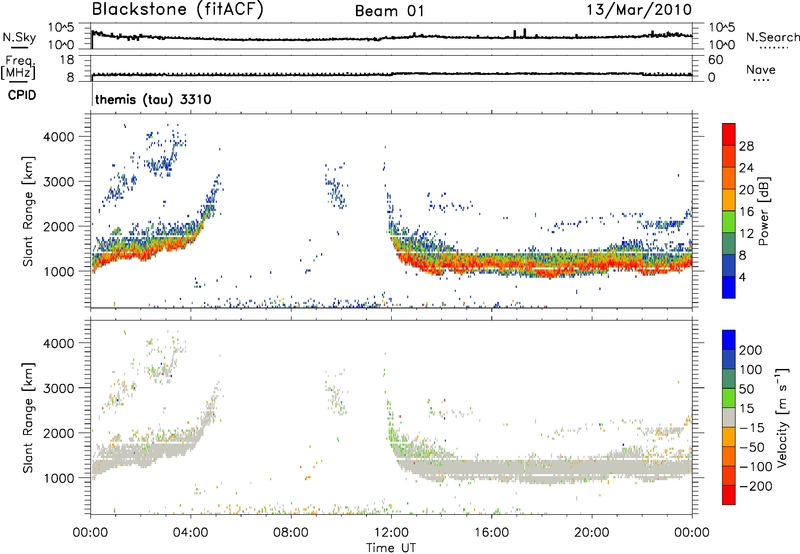Click the 'Slant Range [km]' label of power plot
This screenshot has width=800, height=554.
pos(28,211)
